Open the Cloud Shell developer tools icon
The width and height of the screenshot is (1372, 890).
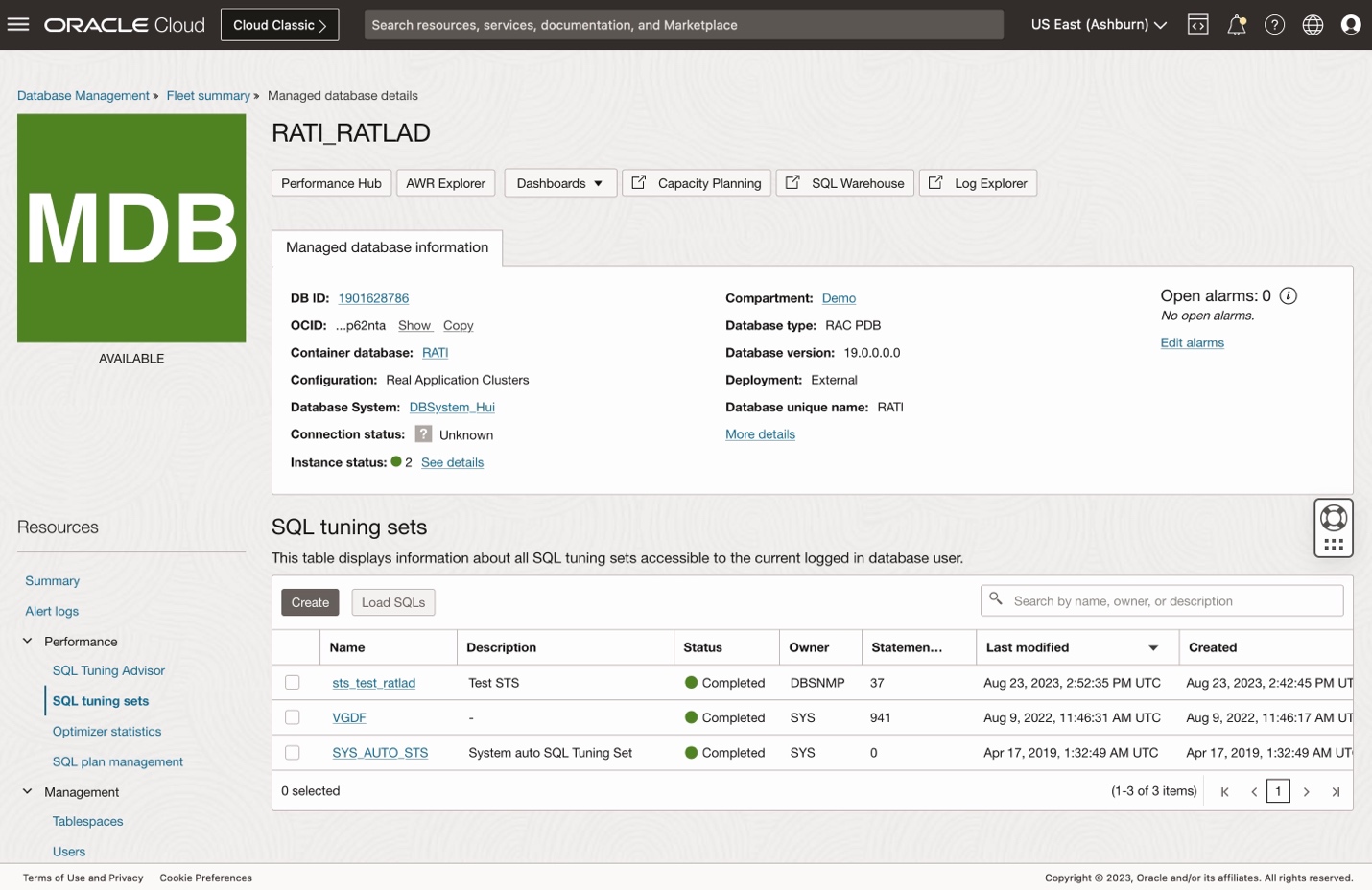tap(1198, 25)
